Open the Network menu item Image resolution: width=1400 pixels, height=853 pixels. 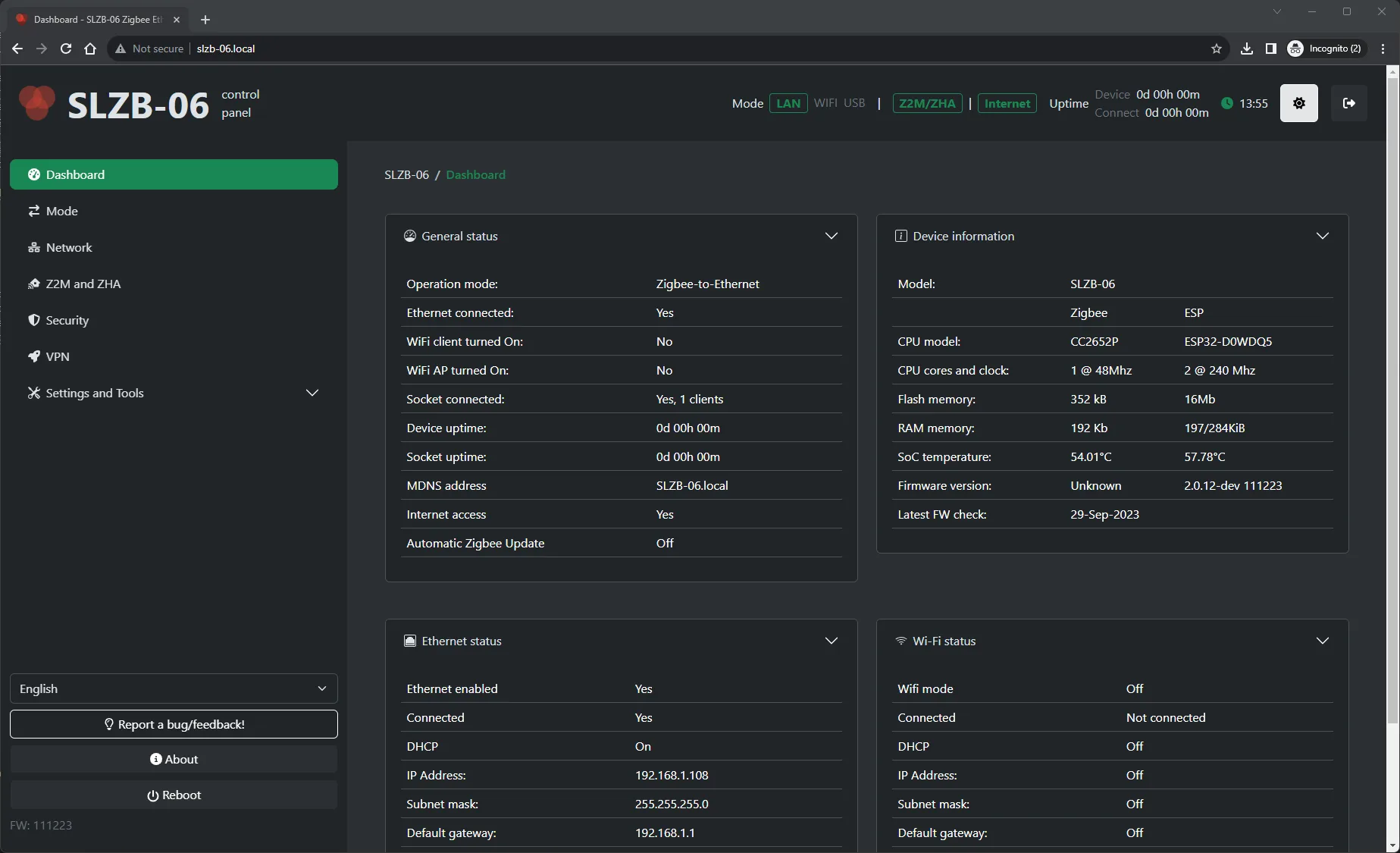pos(69,247)
